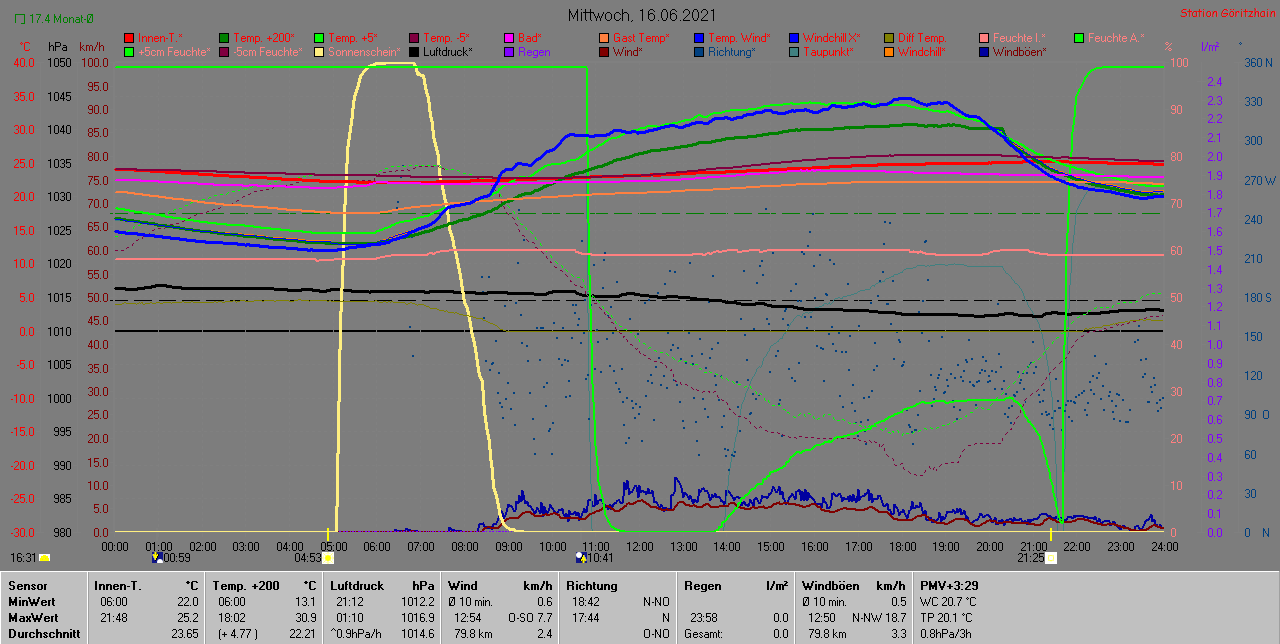
Task: Click the dark green Temp. +200 swatch
Action: click(x=225, y=38)
